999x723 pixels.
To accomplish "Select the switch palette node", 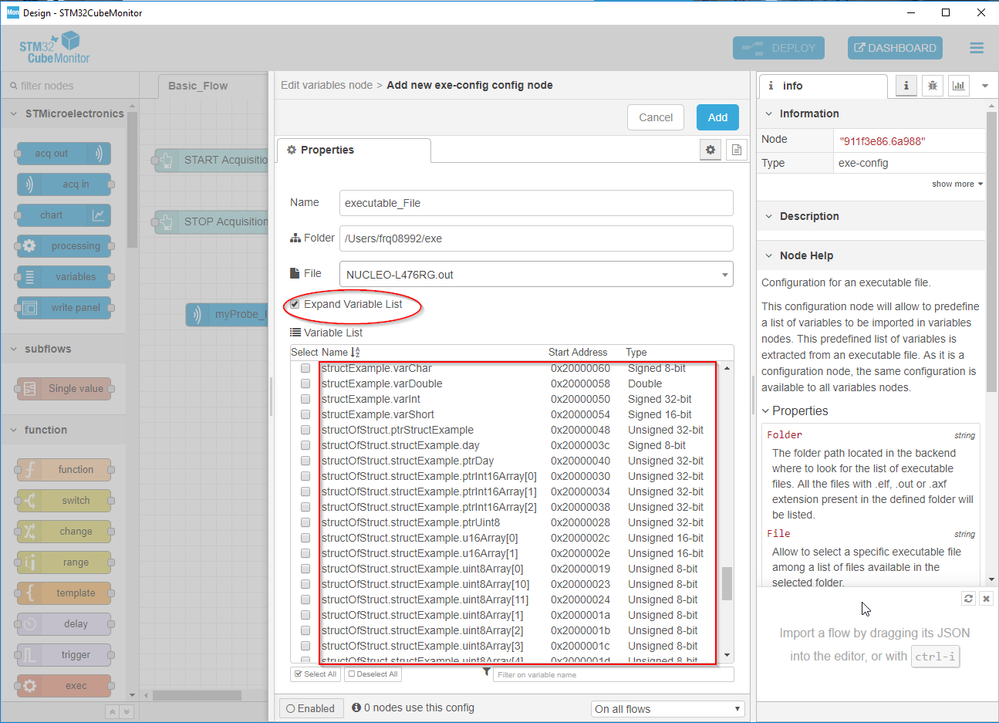I will [x=64, y=501].
